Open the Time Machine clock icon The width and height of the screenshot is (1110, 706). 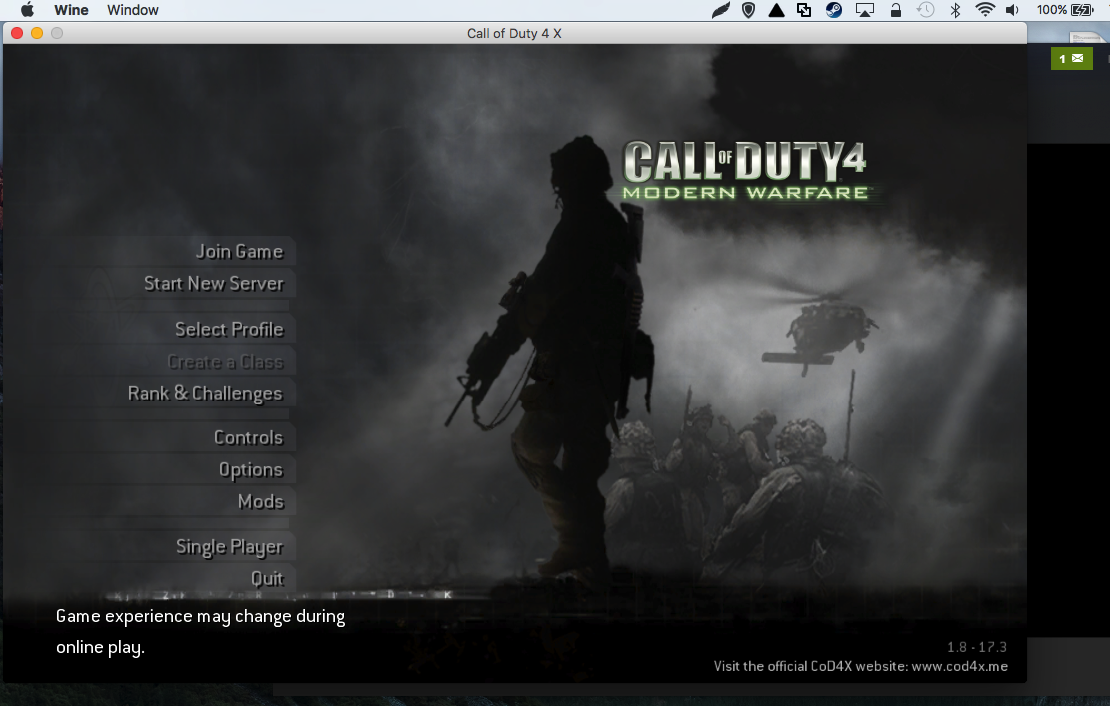coord(926,10)
